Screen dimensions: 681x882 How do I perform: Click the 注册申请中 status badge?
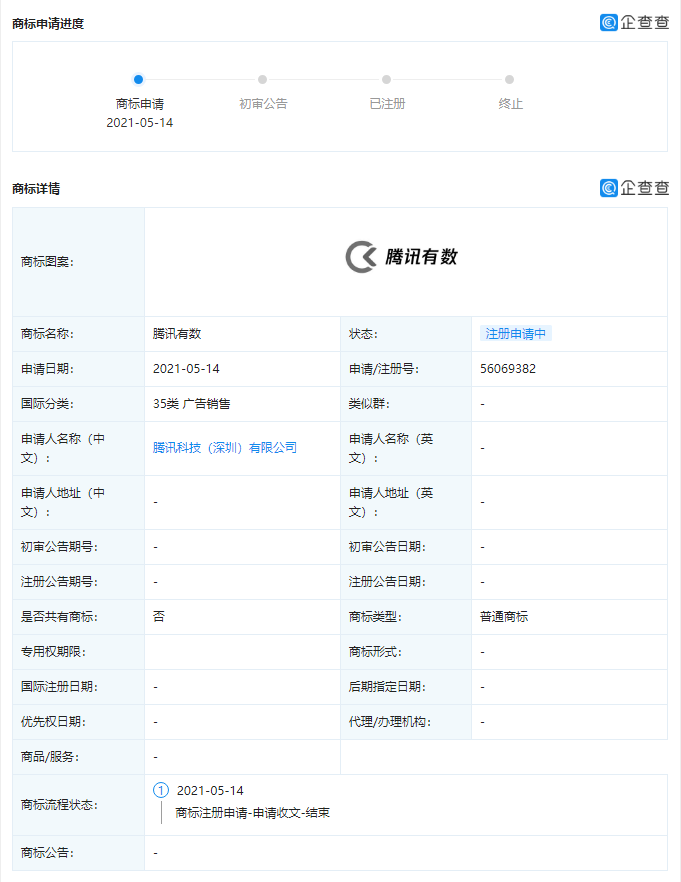[x=515, y=334]
